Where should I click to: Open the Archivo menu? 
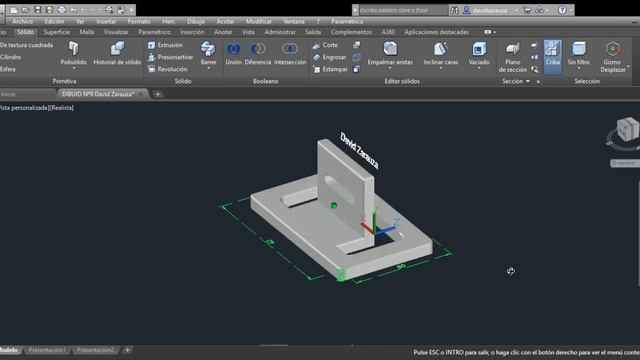tap(22, 21)
